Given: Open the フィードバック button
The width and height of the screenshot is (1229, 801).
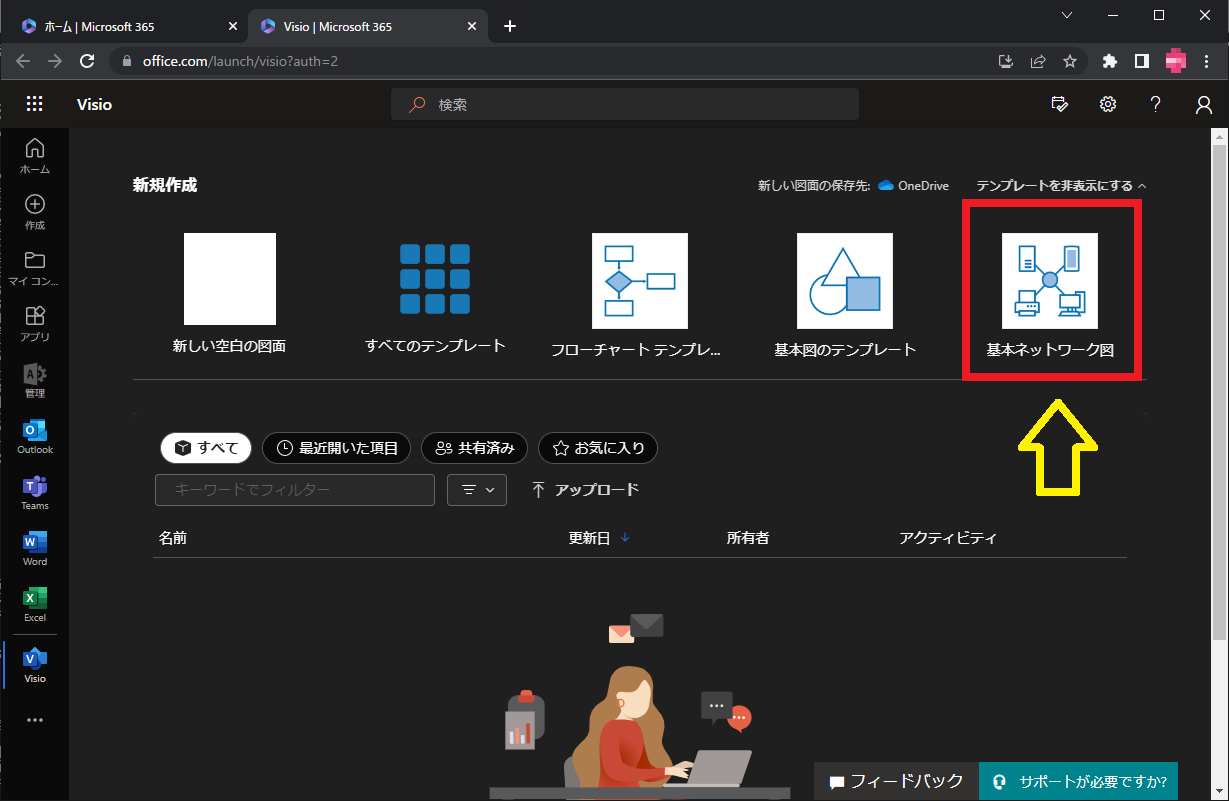Looking at the screenshot, I should click(896, 781).
